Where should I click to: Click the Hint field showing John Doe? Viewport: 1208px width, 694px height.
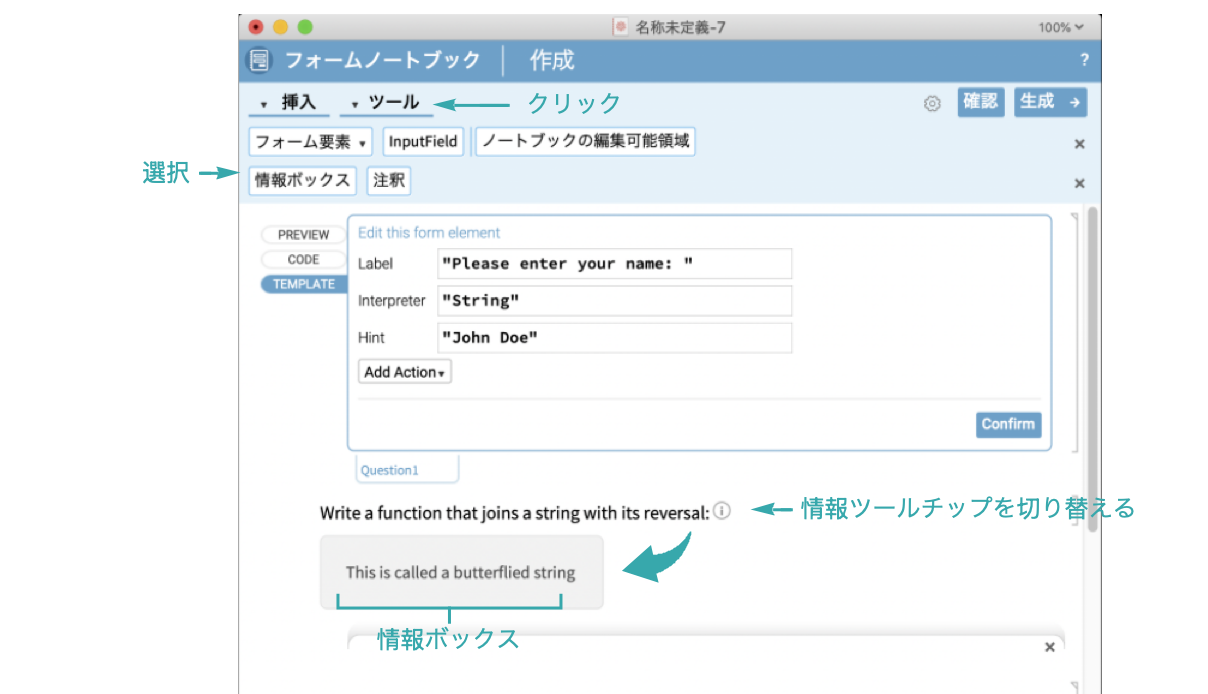(x=614, y=338)
